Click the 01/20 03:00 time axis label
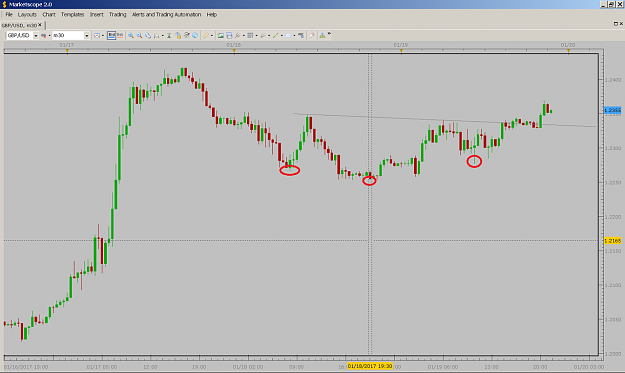Image resolution: width=625 pixels, height=373 pixels. [x=589, y=367]
